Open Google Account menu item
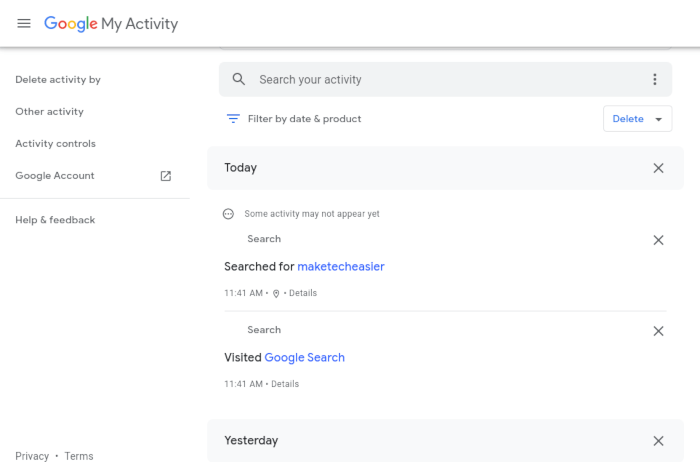Viewport: 700px width, 462px height. [54, 176]
